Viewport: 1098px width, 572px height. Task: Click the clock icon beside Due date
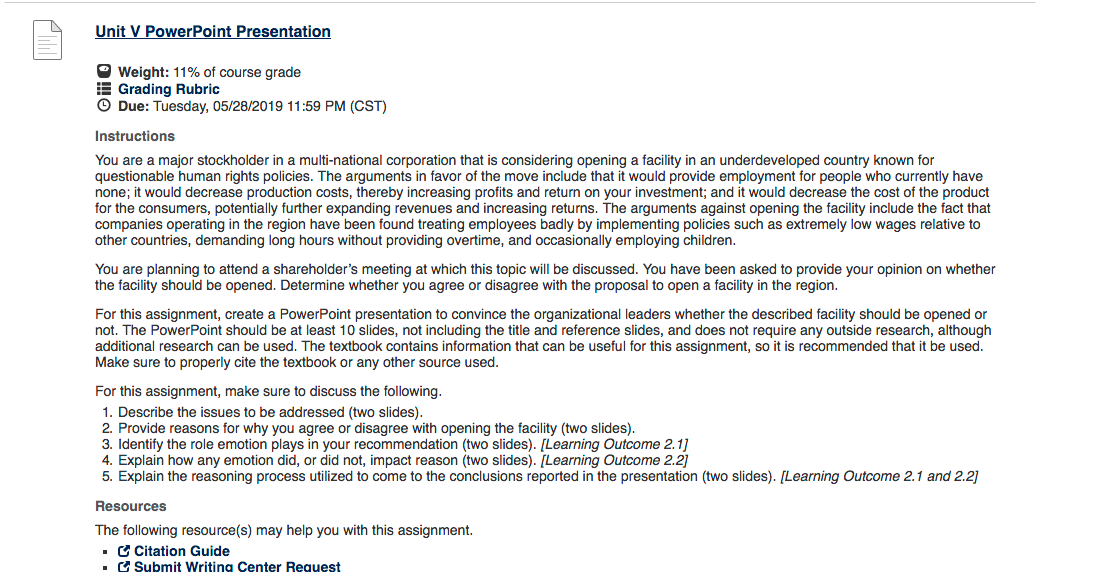(x=104, y=106)
